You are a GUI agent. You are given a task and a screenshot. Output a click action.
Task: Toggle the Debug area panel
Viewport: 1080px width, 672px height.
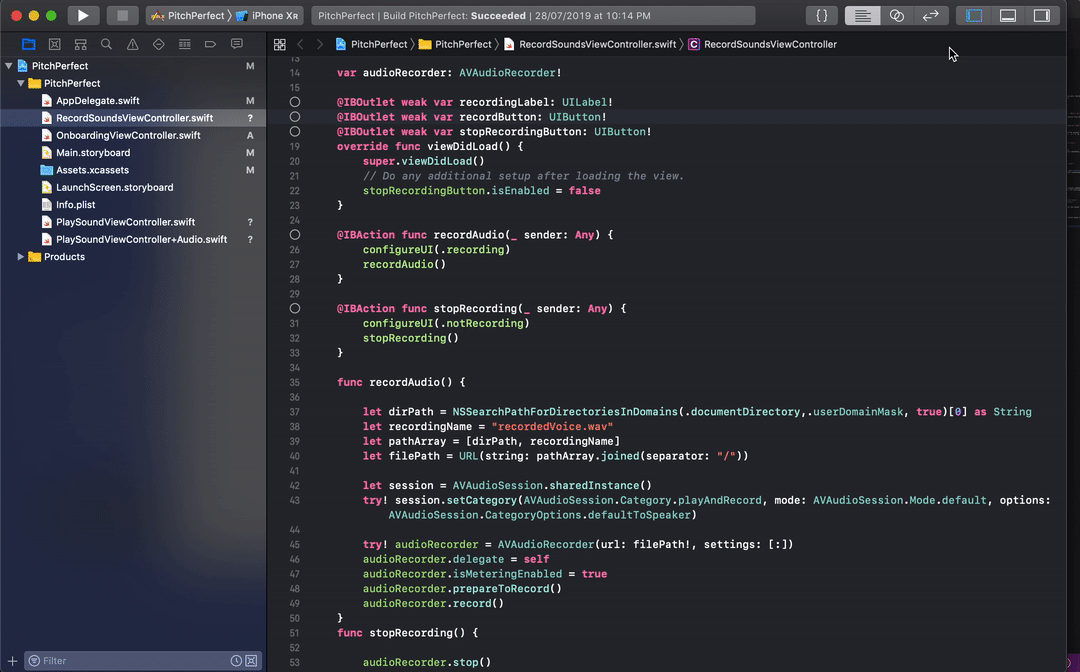pyautogui.click(x=1008, y=15)
